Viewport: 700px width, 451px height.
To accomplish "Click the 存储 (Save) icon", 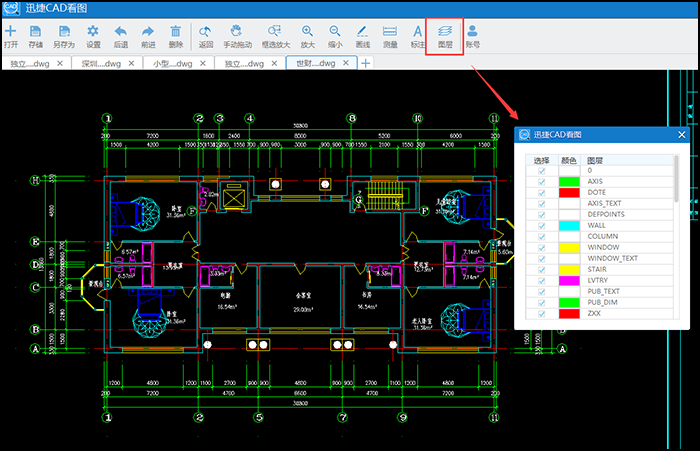I will 37,36.
